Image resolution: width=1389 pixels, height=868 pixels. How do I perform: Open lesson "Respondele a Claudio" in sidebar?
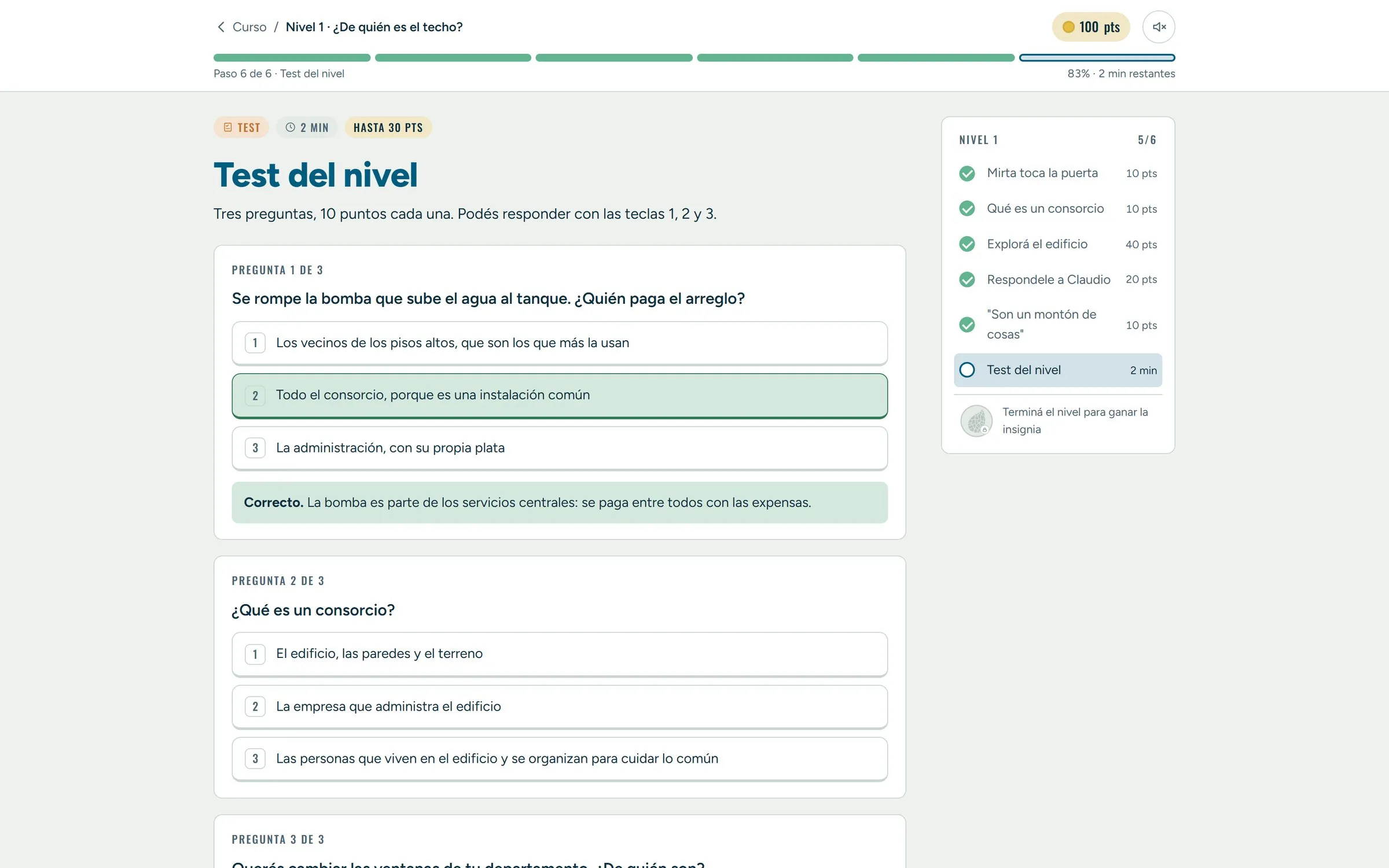pyautogui.click(x=1057, y=279)
